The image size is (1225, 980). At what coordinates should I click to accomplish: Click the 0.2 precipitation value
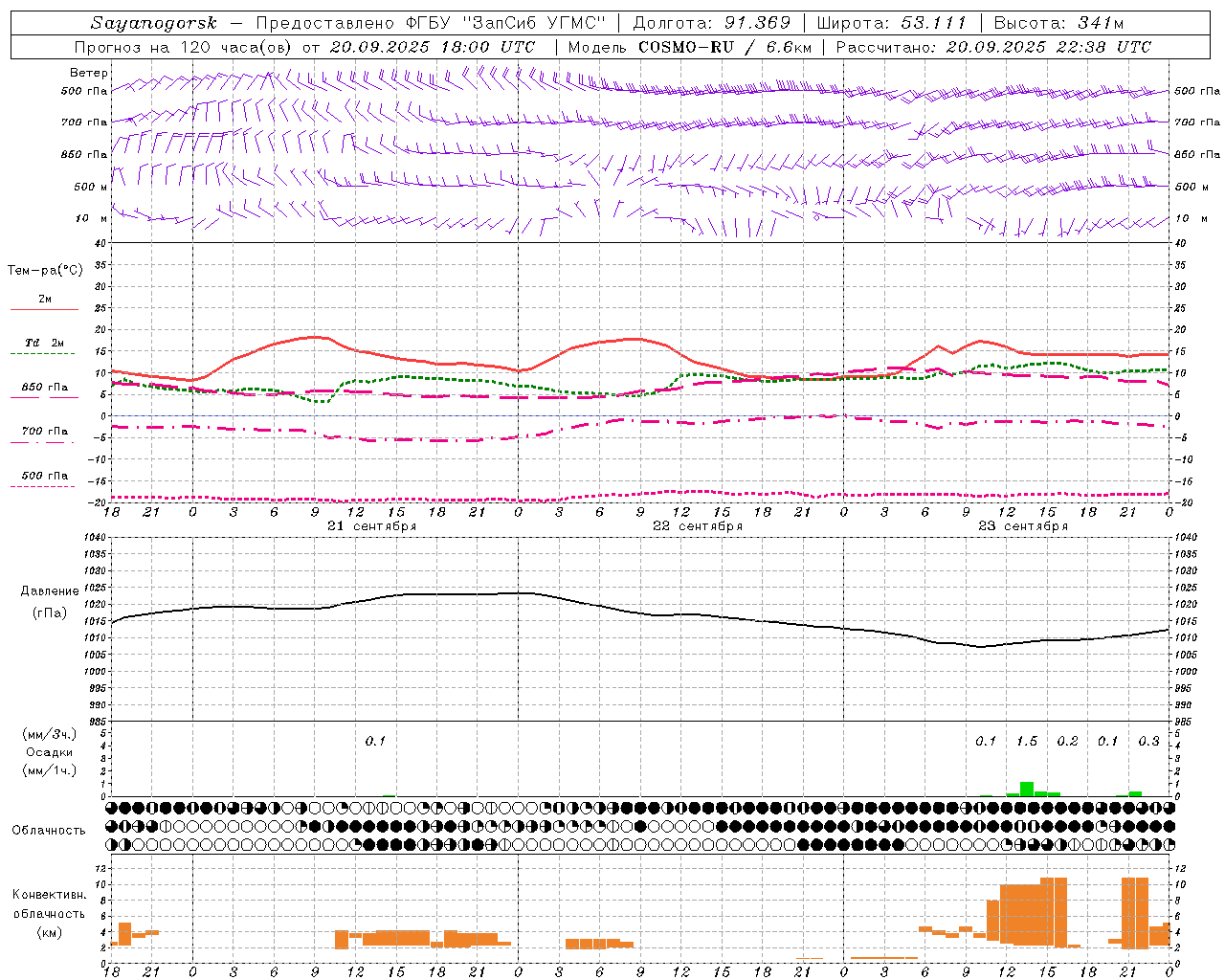1067,742
